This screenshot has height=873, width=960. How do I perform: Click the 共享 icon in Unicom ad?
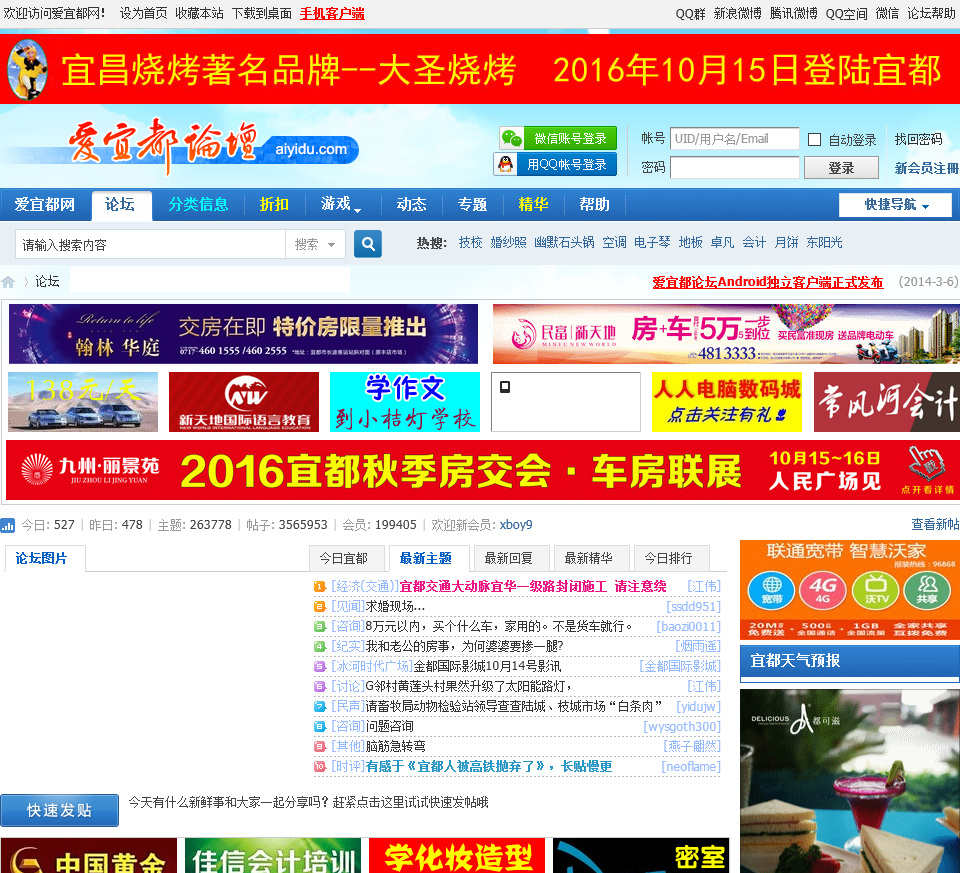(927, 590)
